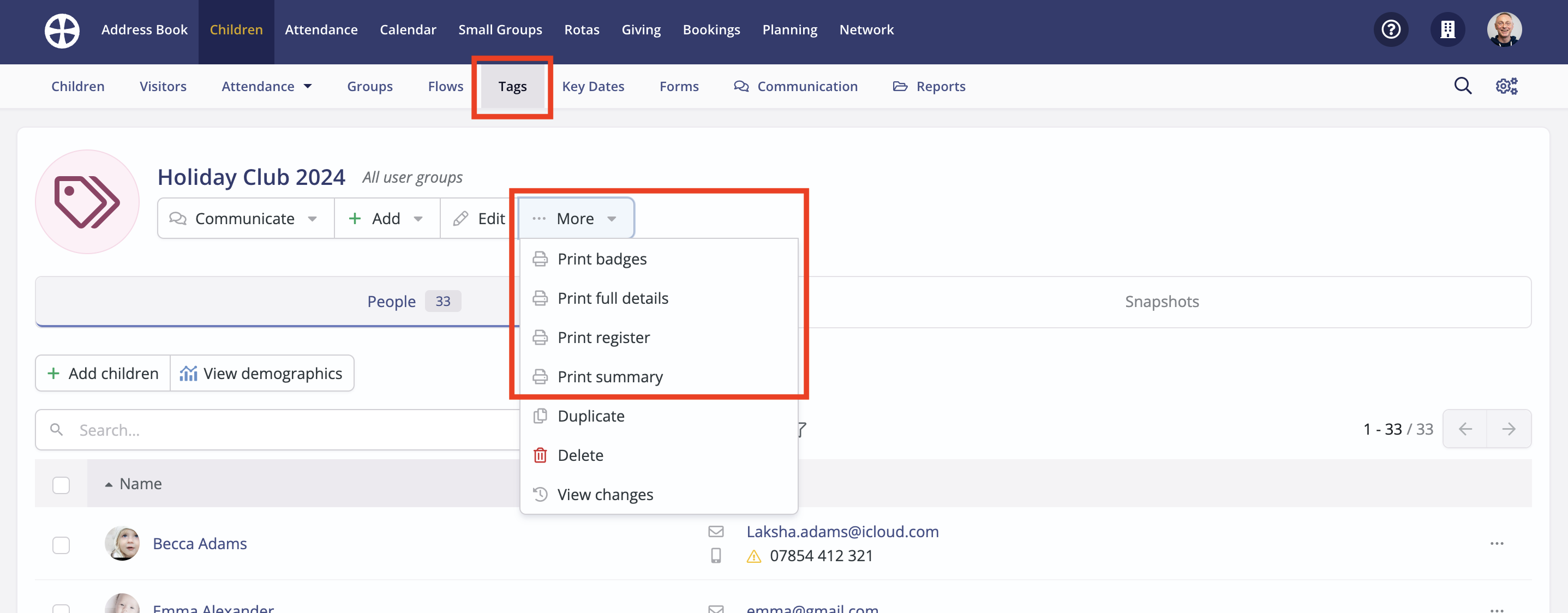Click the Holiday Club tag icon

(87, 201)
